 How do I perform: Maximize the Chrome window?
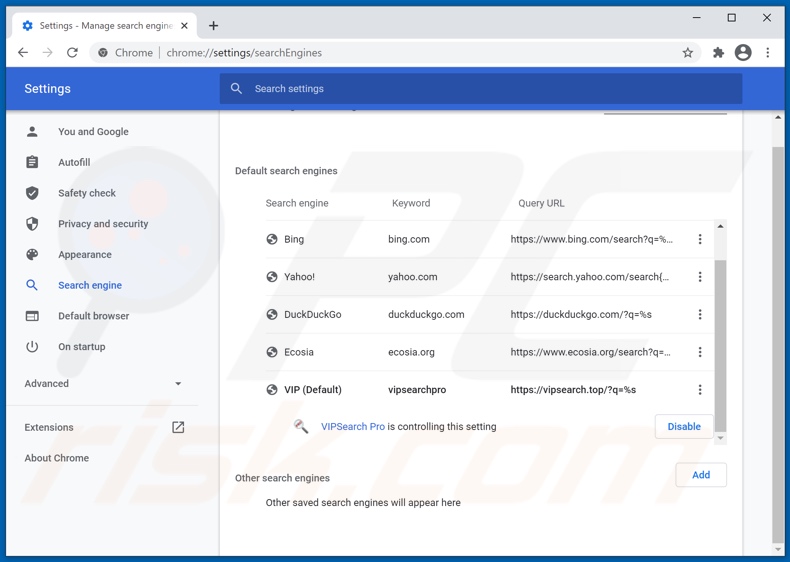pyautogui.click(x=732, y=18)
